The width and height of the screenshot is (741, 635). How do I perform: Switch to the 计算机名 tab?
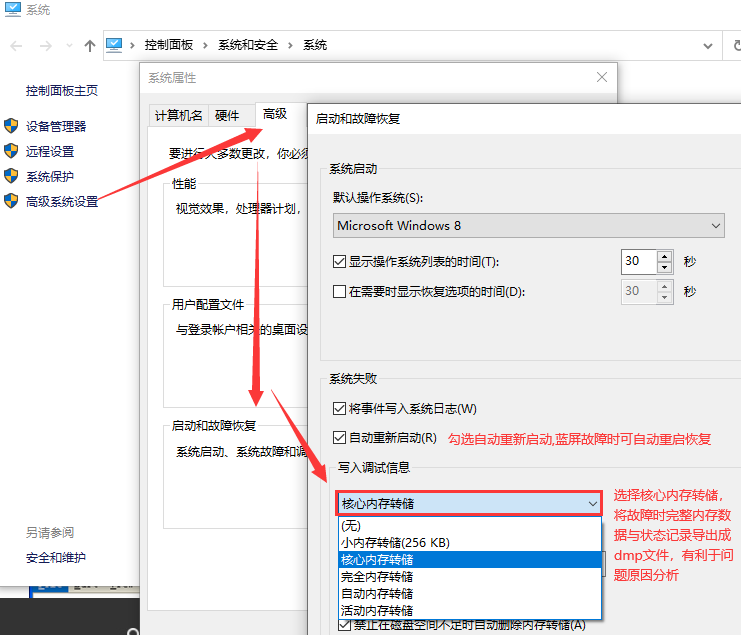[x=179, y=115]
